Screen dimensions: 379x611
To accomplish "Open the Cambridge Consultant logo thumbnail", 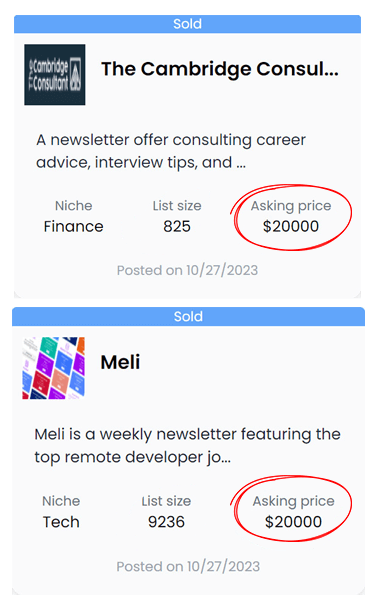I will (x=55, y=74).
